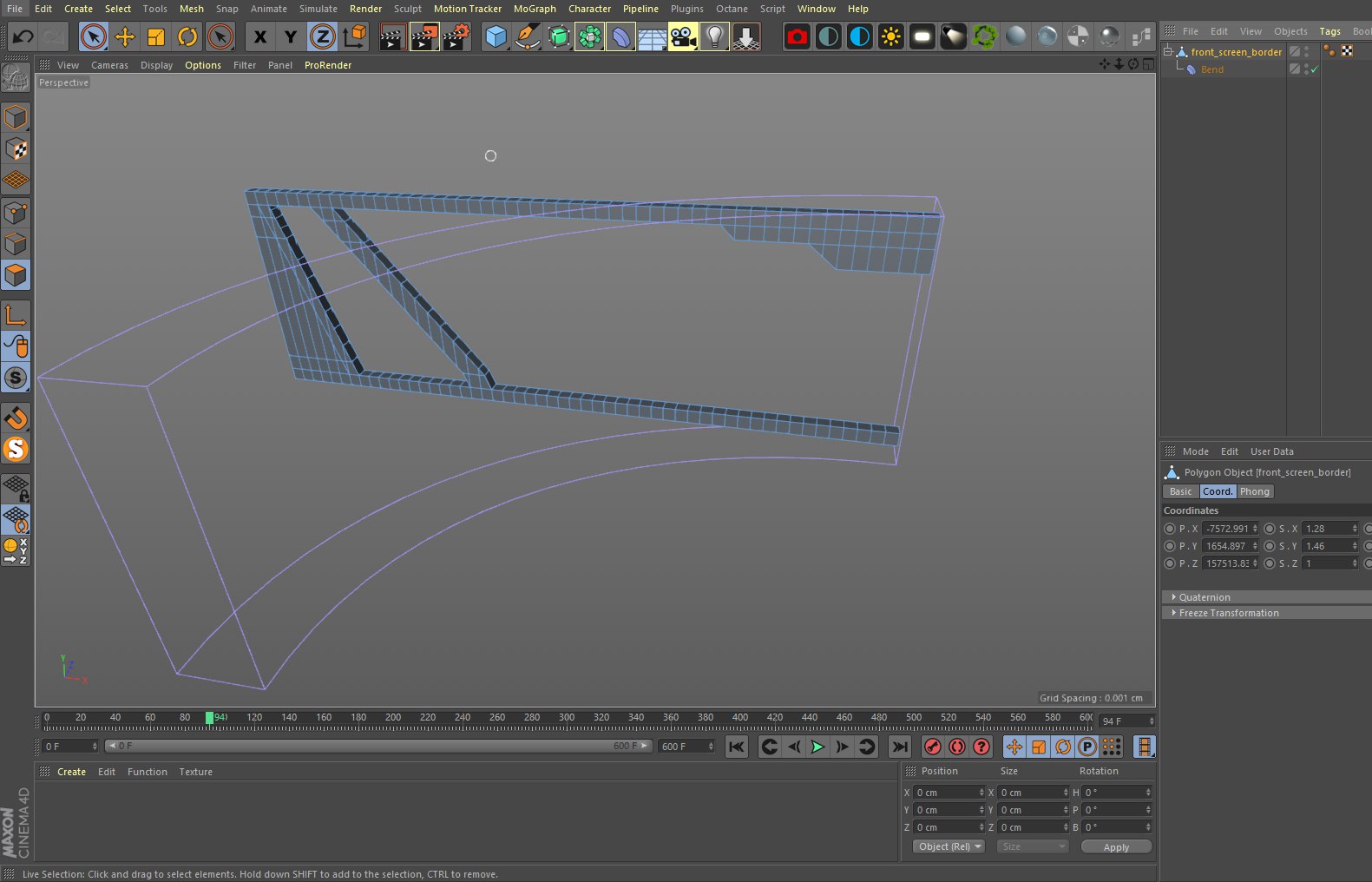Toggle P.Y animation radio dot
Viewport: 1372px width, 882px height.
click(1170, 546)
